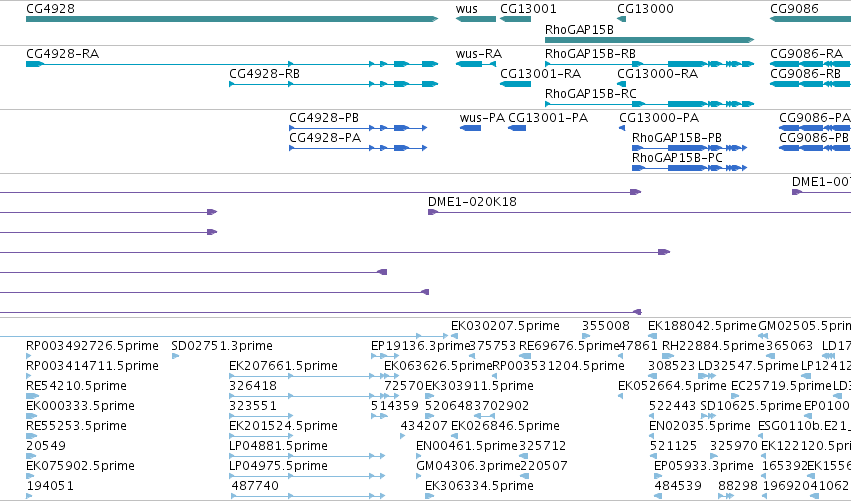Select the CG13001-RA transcript label

tap(541, 74)
